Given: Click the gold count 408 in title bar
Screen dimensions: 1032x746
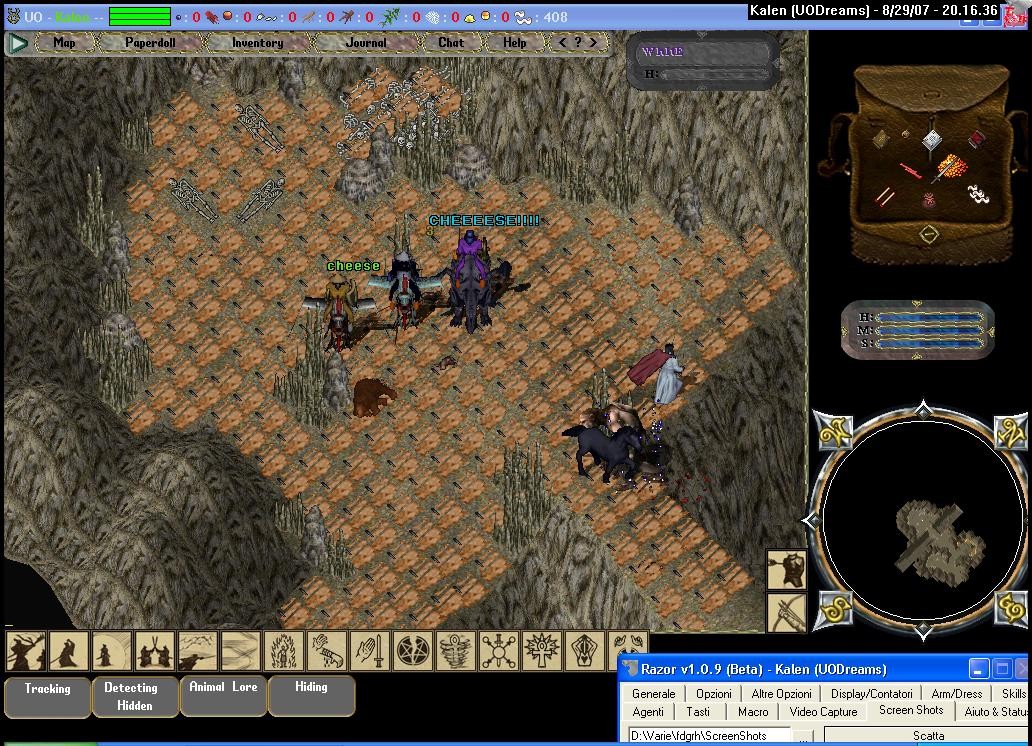Looking at the screenshot, I should click(555, 17).
